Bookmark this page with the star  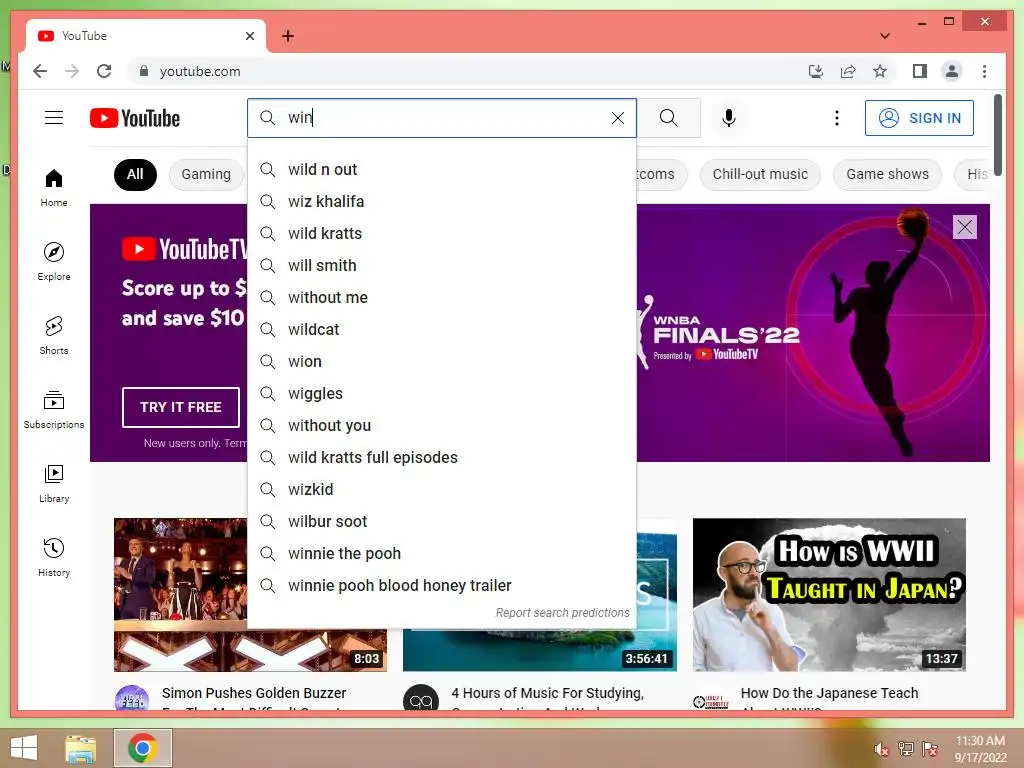coord(880,71)
